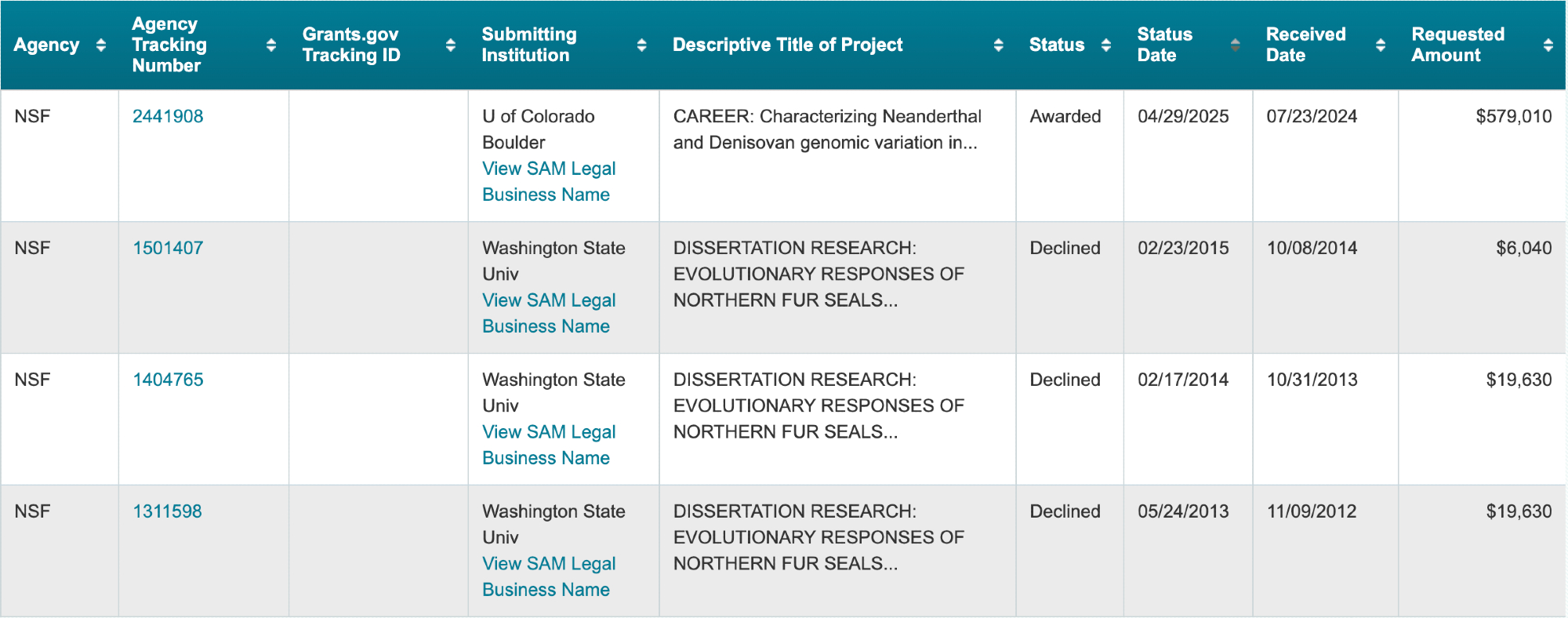Click the Received Date sort icon

(1381, 45)
